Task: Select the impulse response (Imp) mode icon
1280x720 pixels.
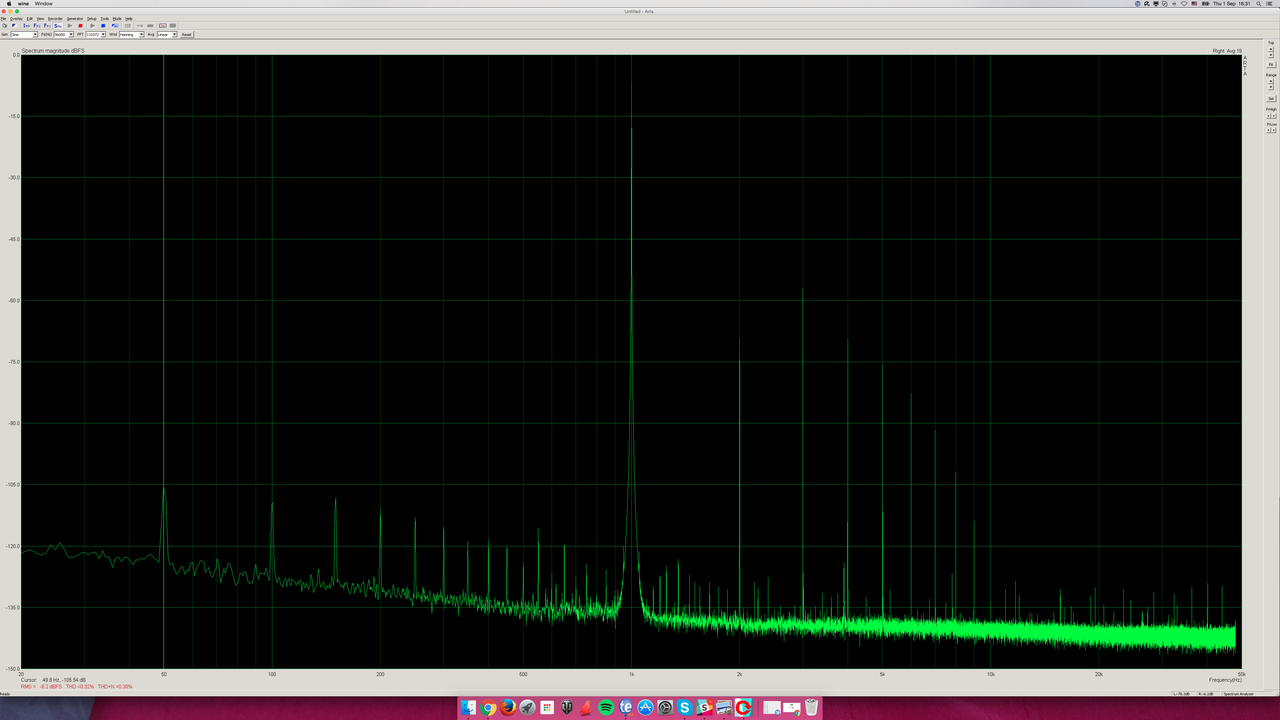Action: [x=27, y=26]
